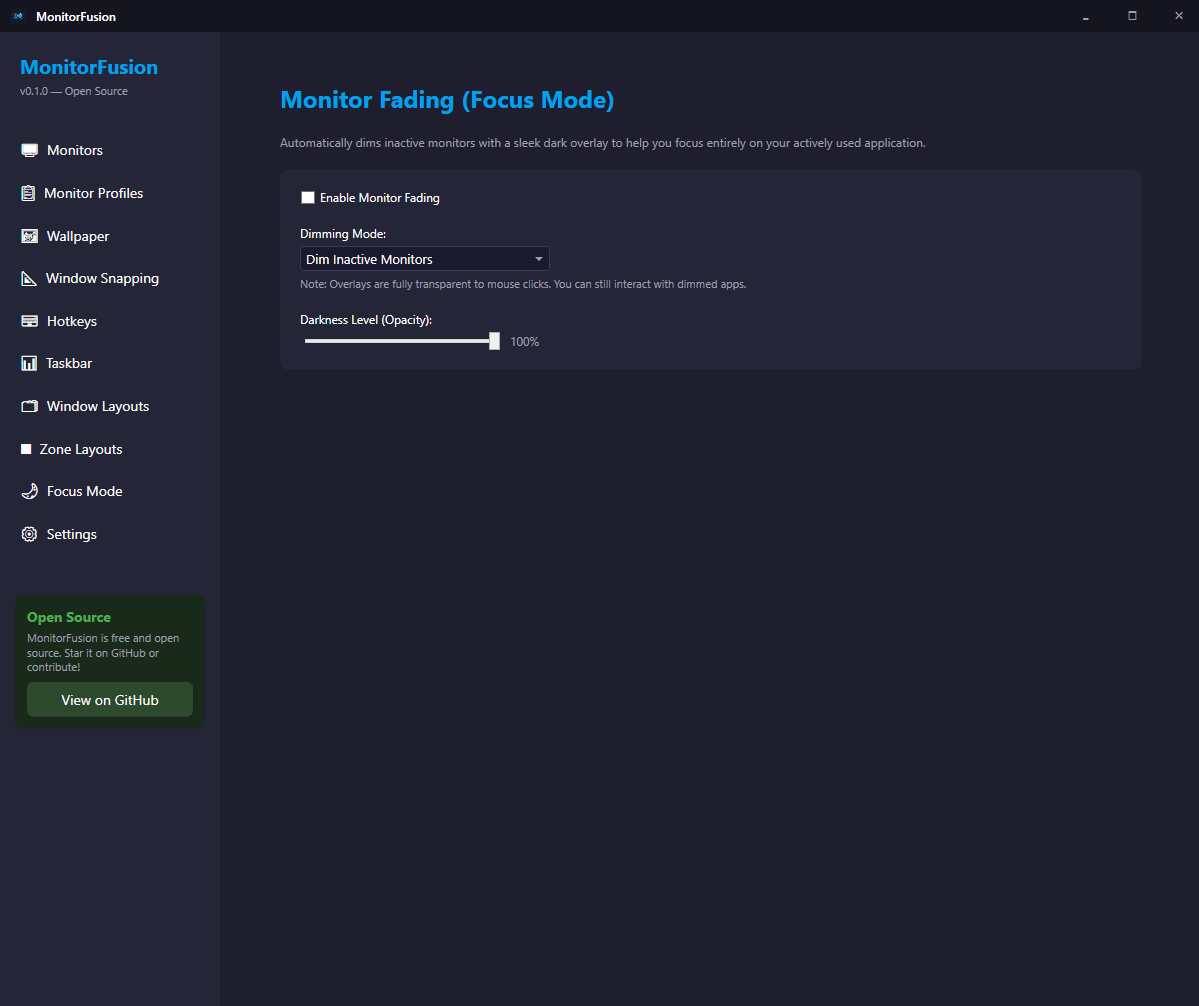Adjust the Darkness Level opacity slider
The width and height of the screenshot is (1199, 1006).
tap(493, 340)
